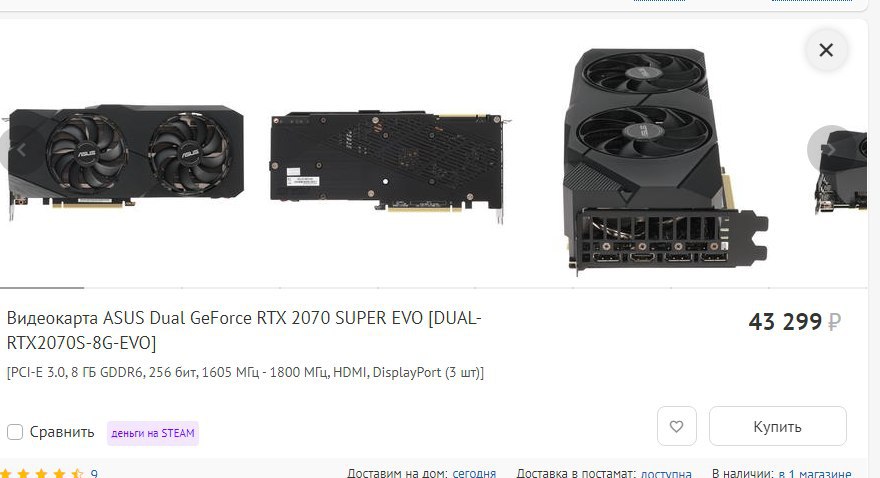Enable the Сравнить checkbox

click(15, 432)
